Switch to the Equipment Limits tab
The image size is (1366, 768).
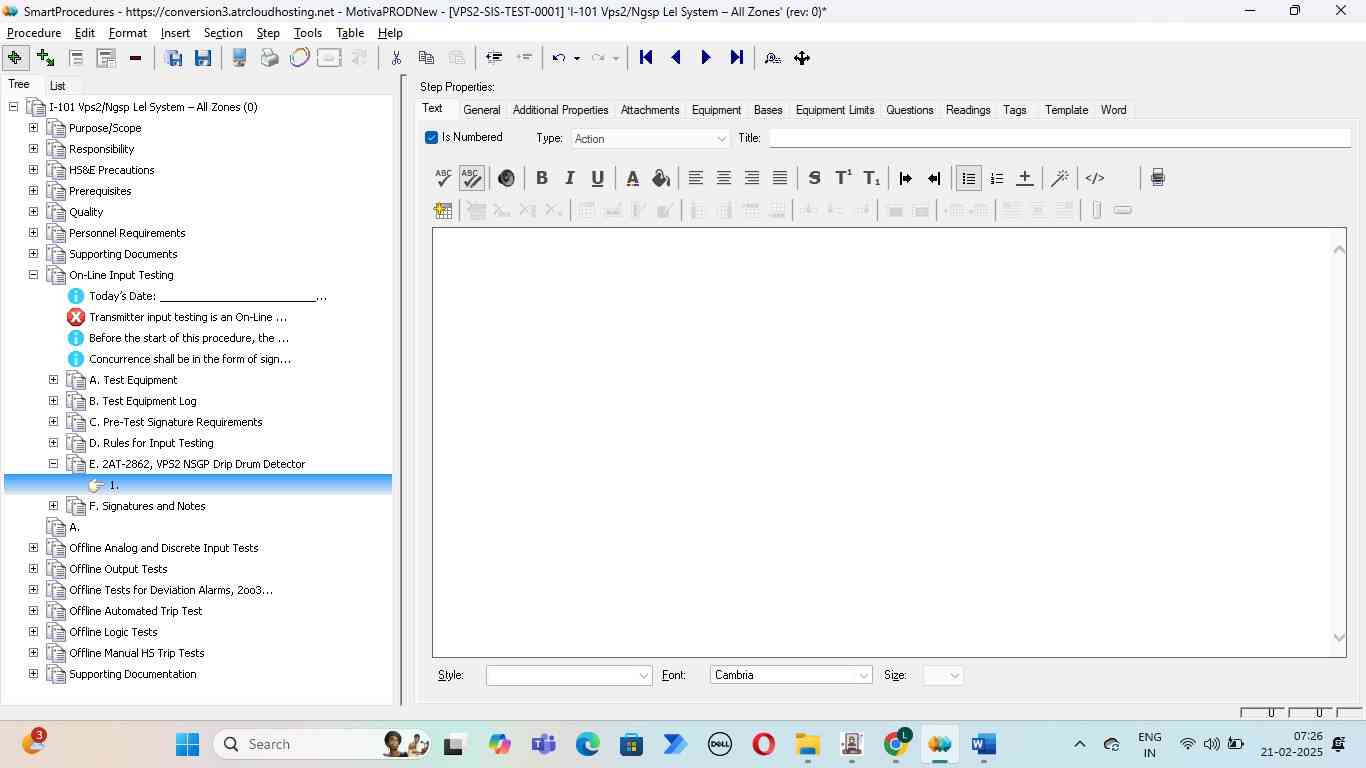click(834, 110)
